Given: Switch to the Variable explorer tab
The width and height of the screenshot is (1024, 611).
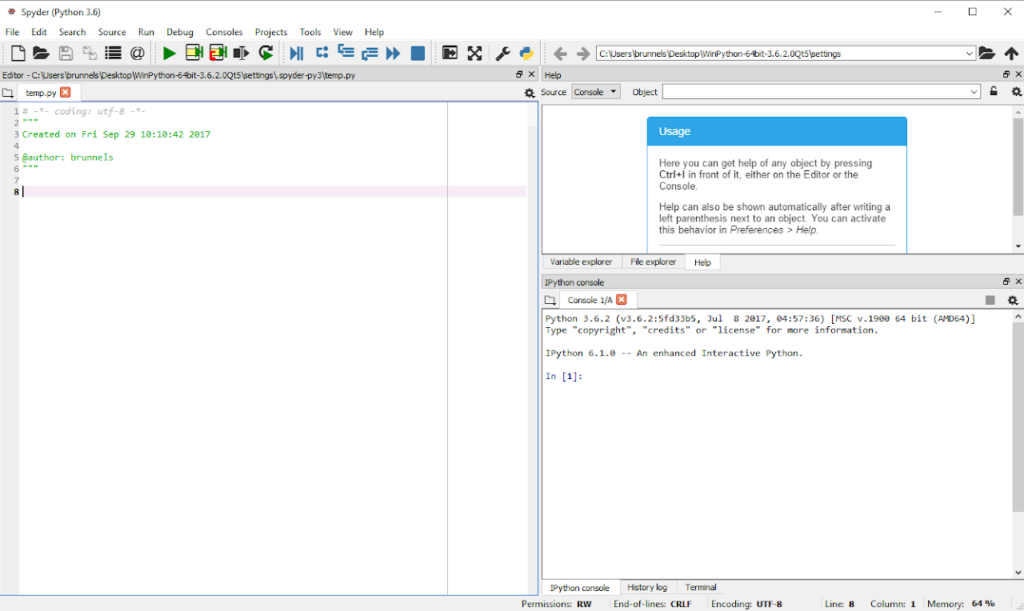Looking at the screenshot, I should (581, 262).
